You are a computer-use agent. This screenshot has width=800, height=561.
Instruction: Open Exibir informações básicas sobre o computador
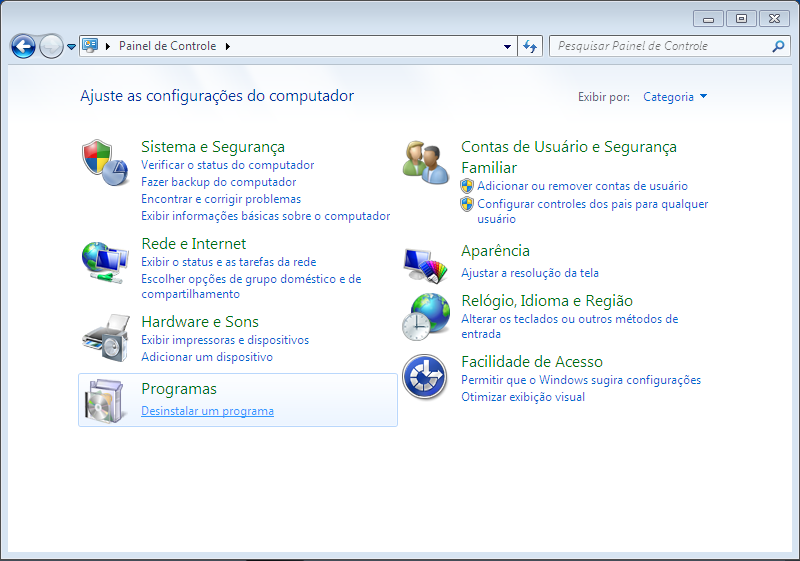point(265,216)
